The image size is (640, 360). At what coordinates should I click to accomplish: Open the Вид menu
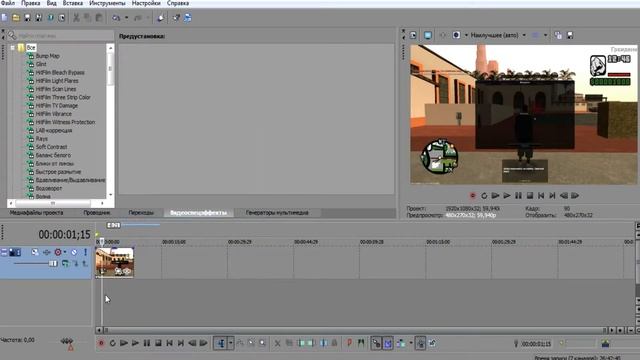pos(51,3)
